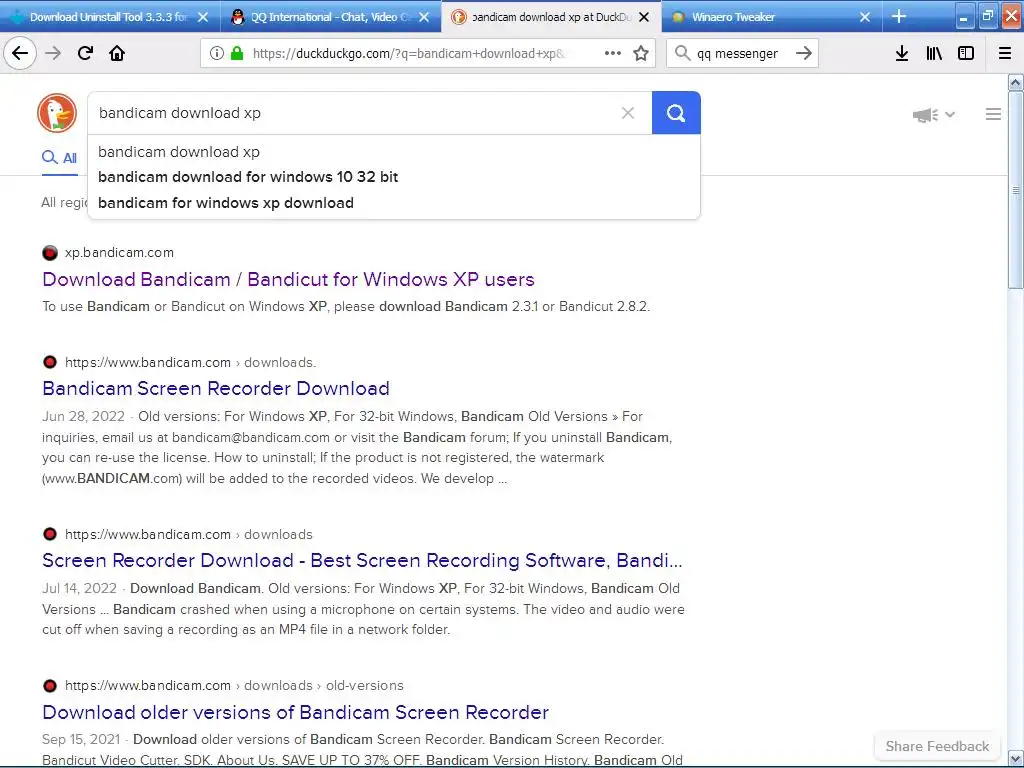Go back with the browser back arrow

coord(20,53)
